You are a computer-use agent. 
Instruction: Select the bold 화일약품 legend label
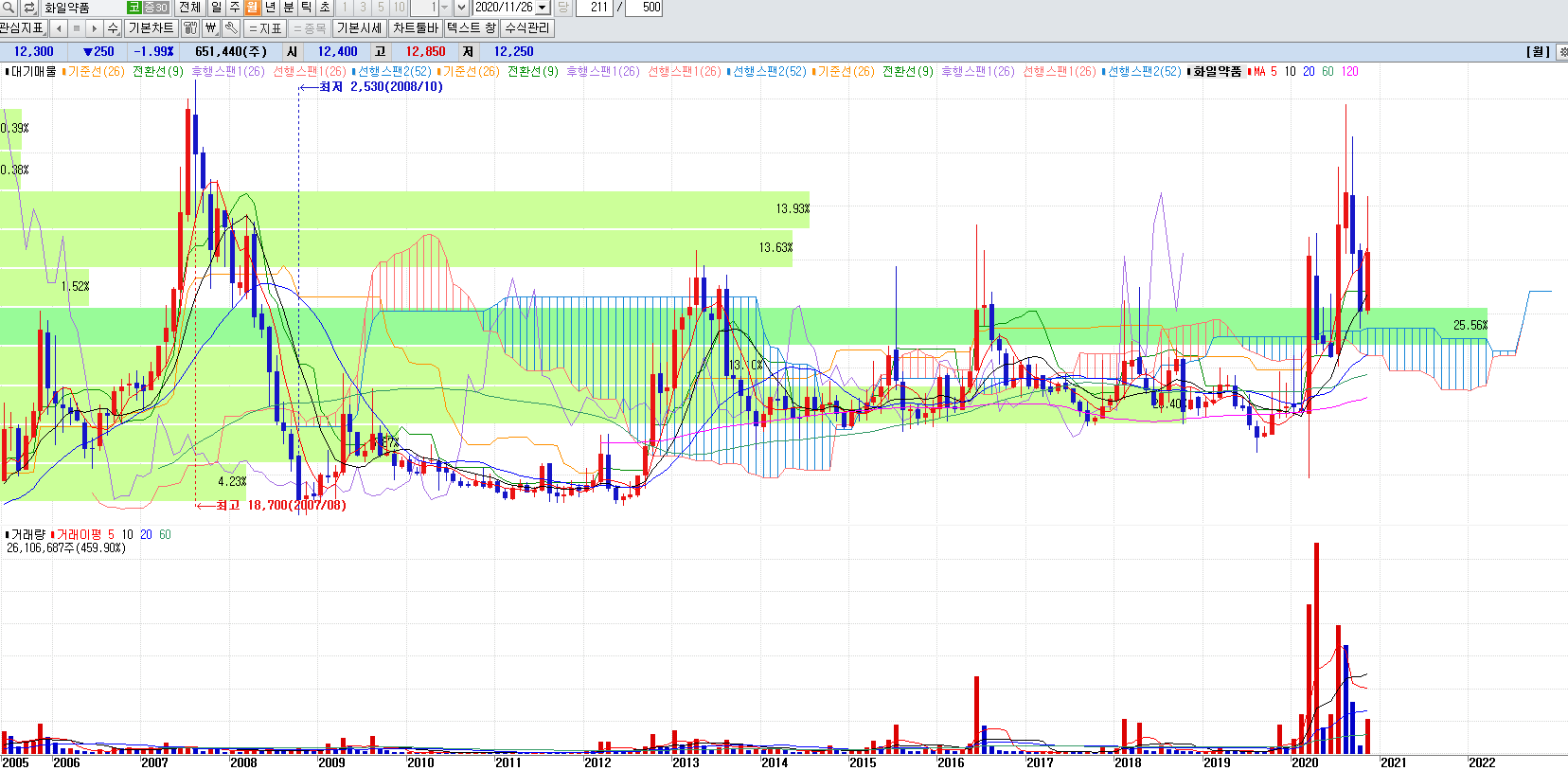[x=1217, y=71]
